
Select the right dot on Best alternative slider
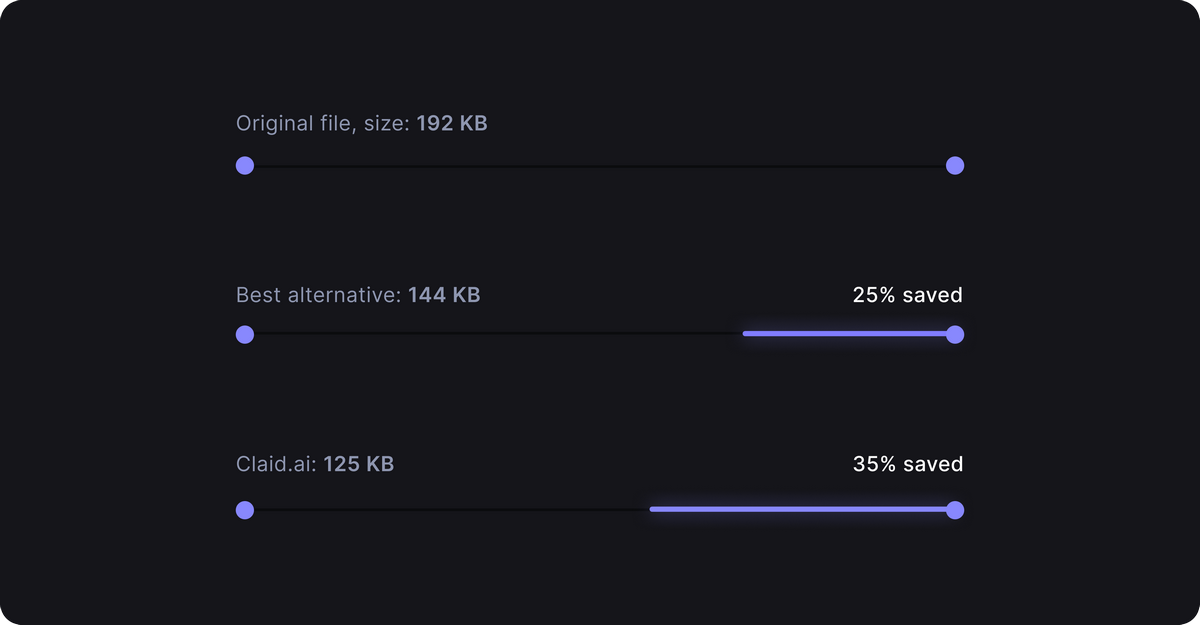coord(955,335)
